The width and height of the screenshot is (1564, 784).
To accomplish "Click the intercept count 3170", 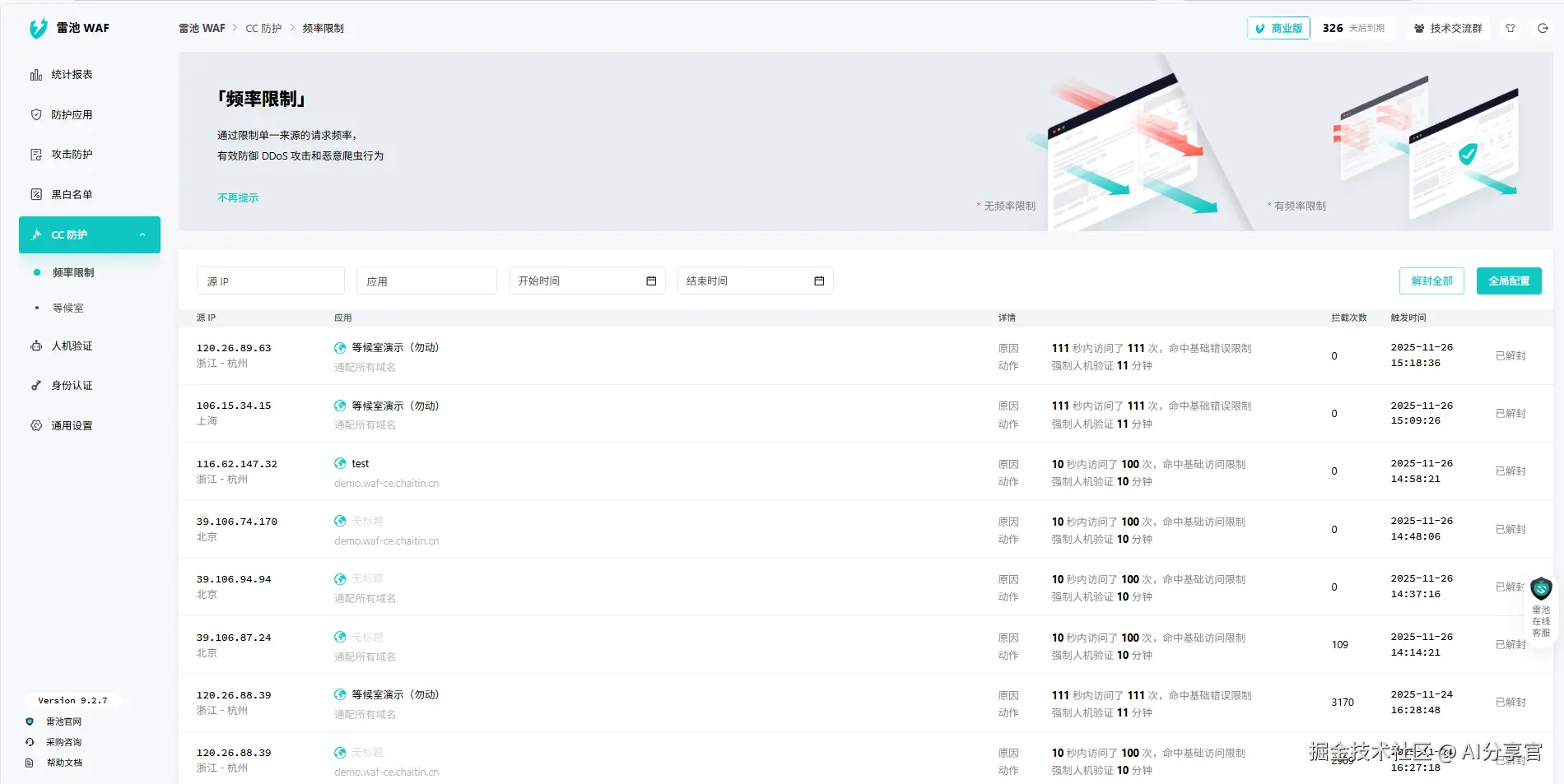I will pyautogui.click(x=1343, y=703).
